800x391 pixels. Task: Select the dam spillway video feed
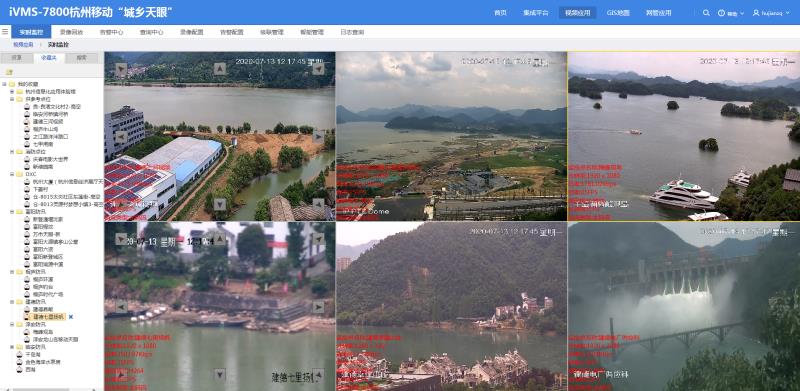[x=684, y=306]
